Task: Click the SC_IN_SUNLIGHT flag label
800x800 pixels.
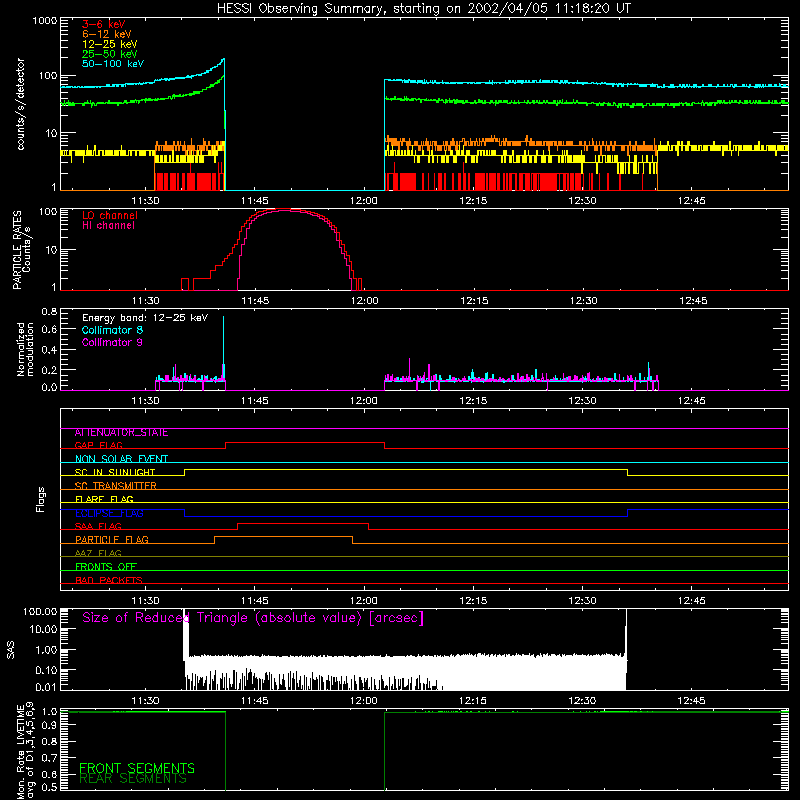Action: [115, 472]
